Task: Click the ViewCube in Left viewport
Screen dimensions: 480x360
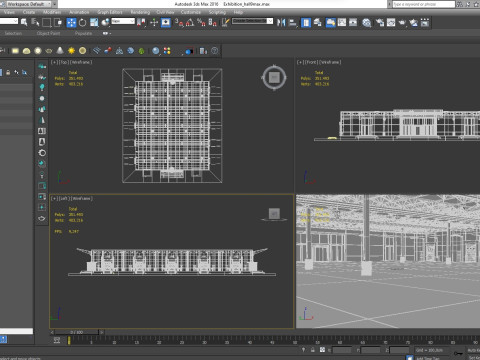Action: 274,214
